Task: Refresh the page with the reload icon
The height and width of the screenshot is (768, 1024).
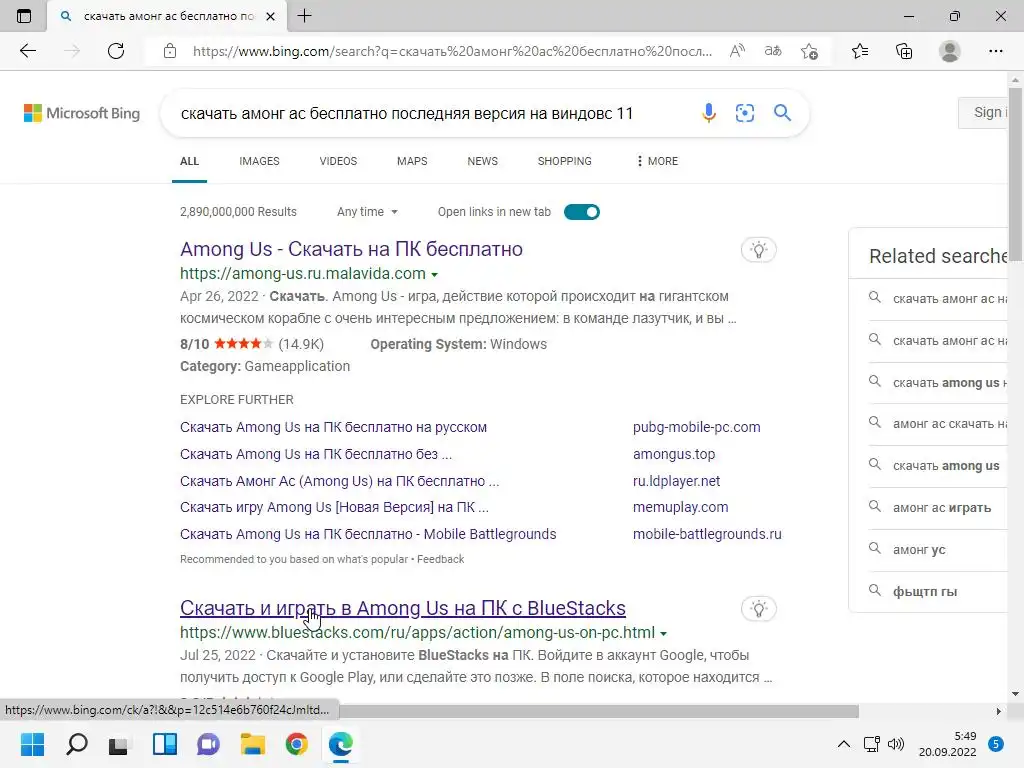Action: [116, 51]
